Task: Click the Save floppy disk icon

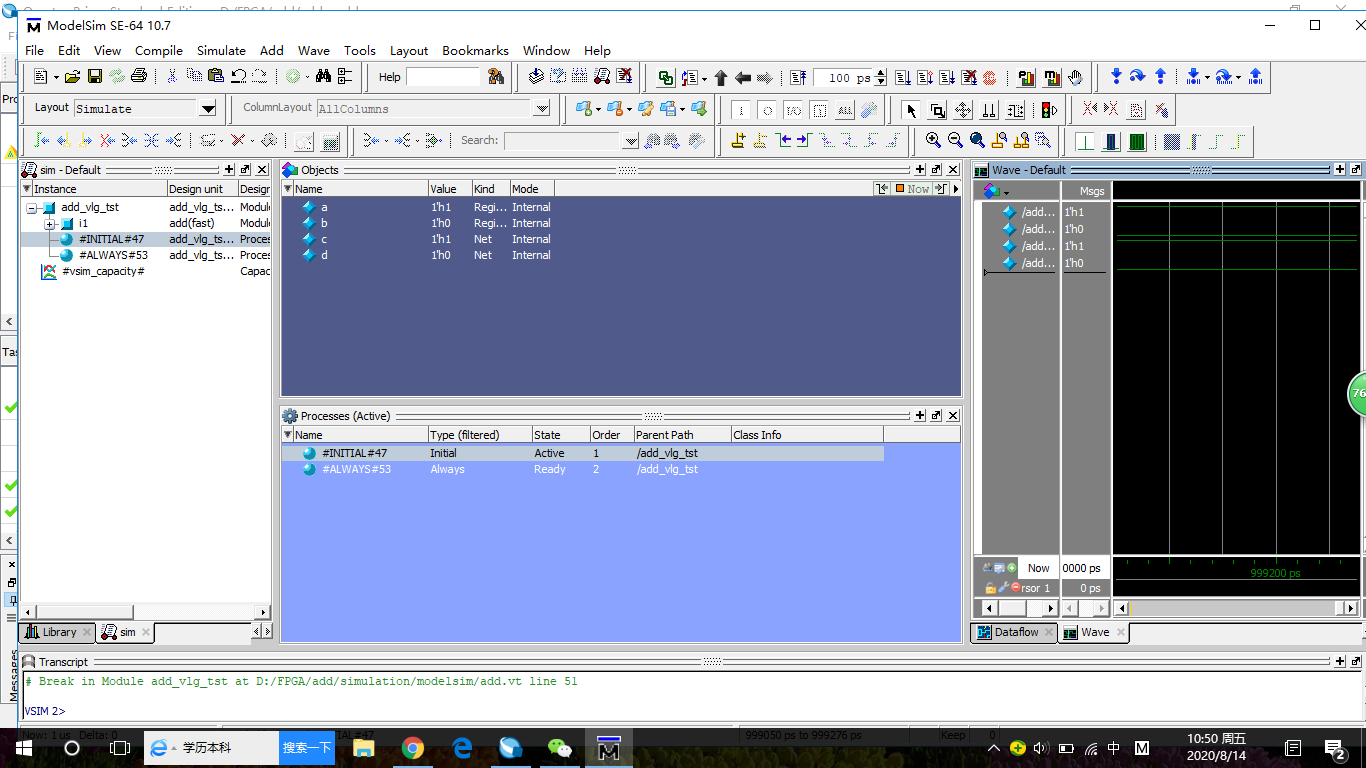Action: (x=95, y=77)
